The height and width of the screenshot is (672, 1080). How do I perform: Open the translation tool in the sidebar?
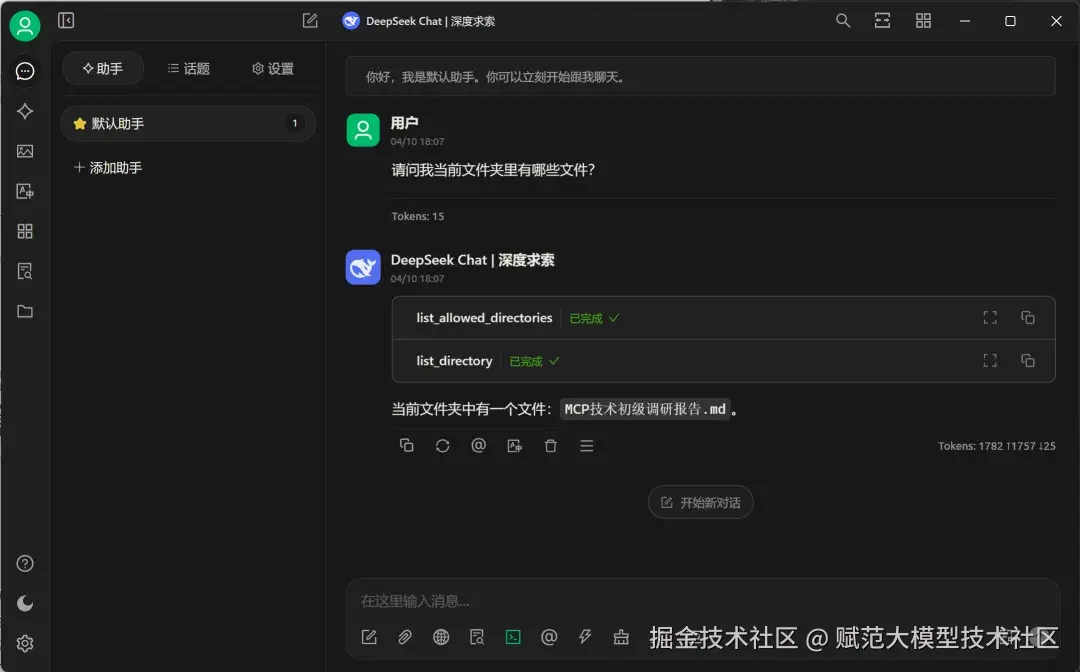(25, 191)
